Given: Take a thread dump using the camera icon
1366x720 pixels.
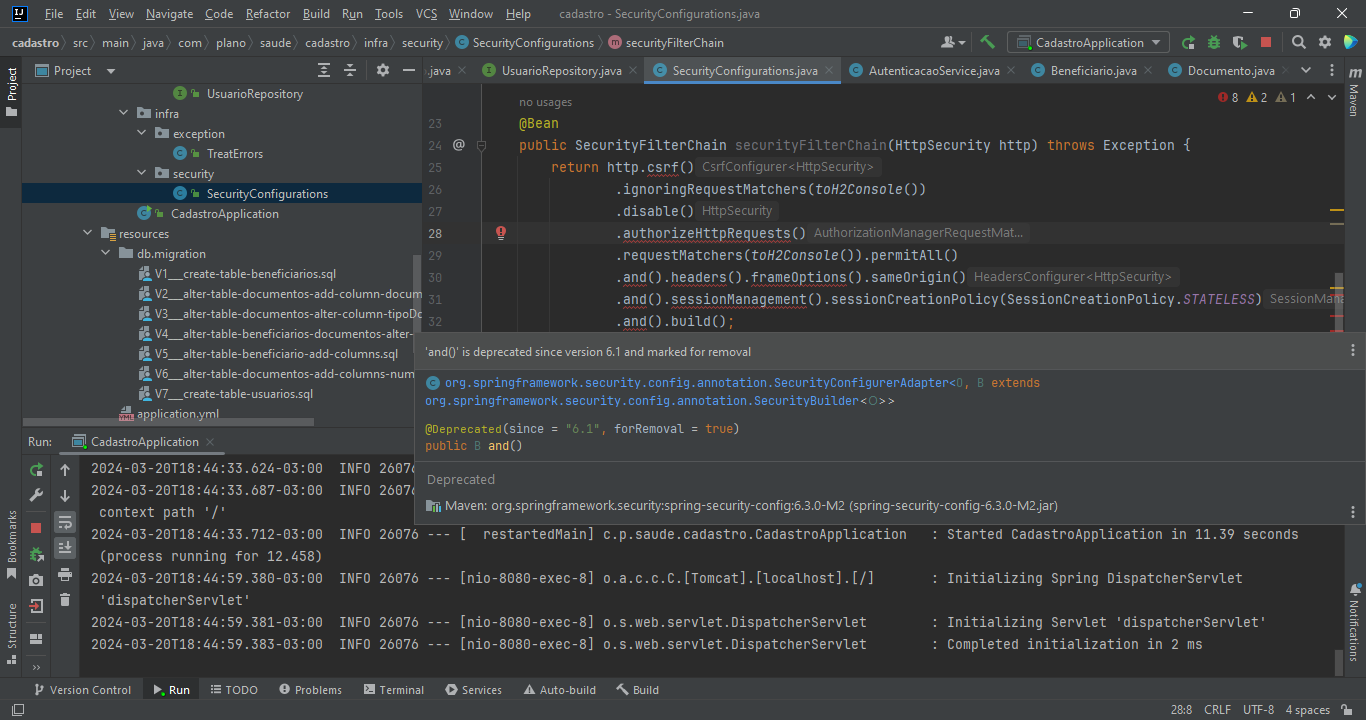Looking at the screenshot, I should point(36,579).
